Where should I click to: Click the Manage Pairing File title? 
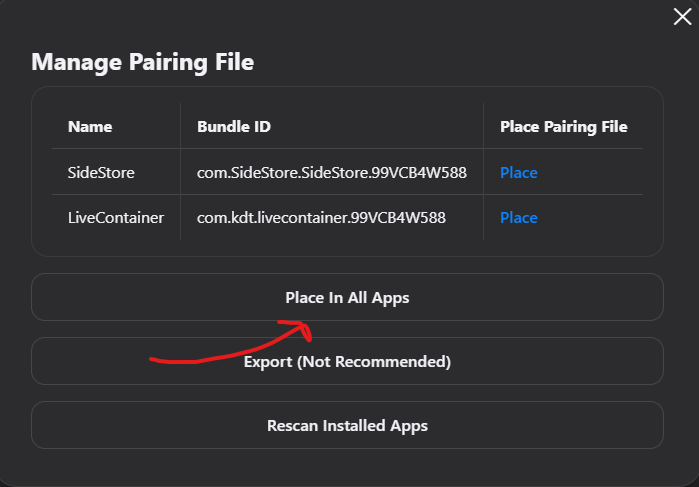[x=143, y=62]
